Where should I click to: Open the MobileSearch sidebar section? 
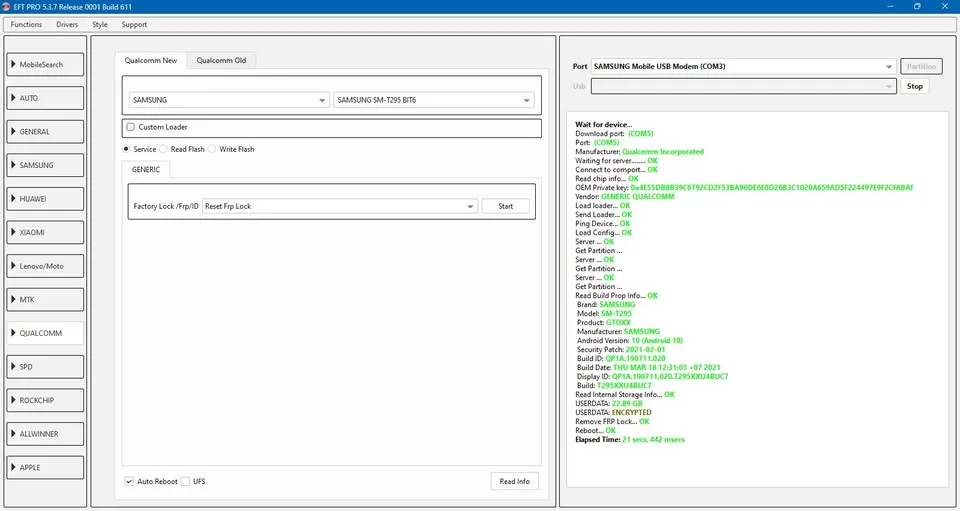44,65
